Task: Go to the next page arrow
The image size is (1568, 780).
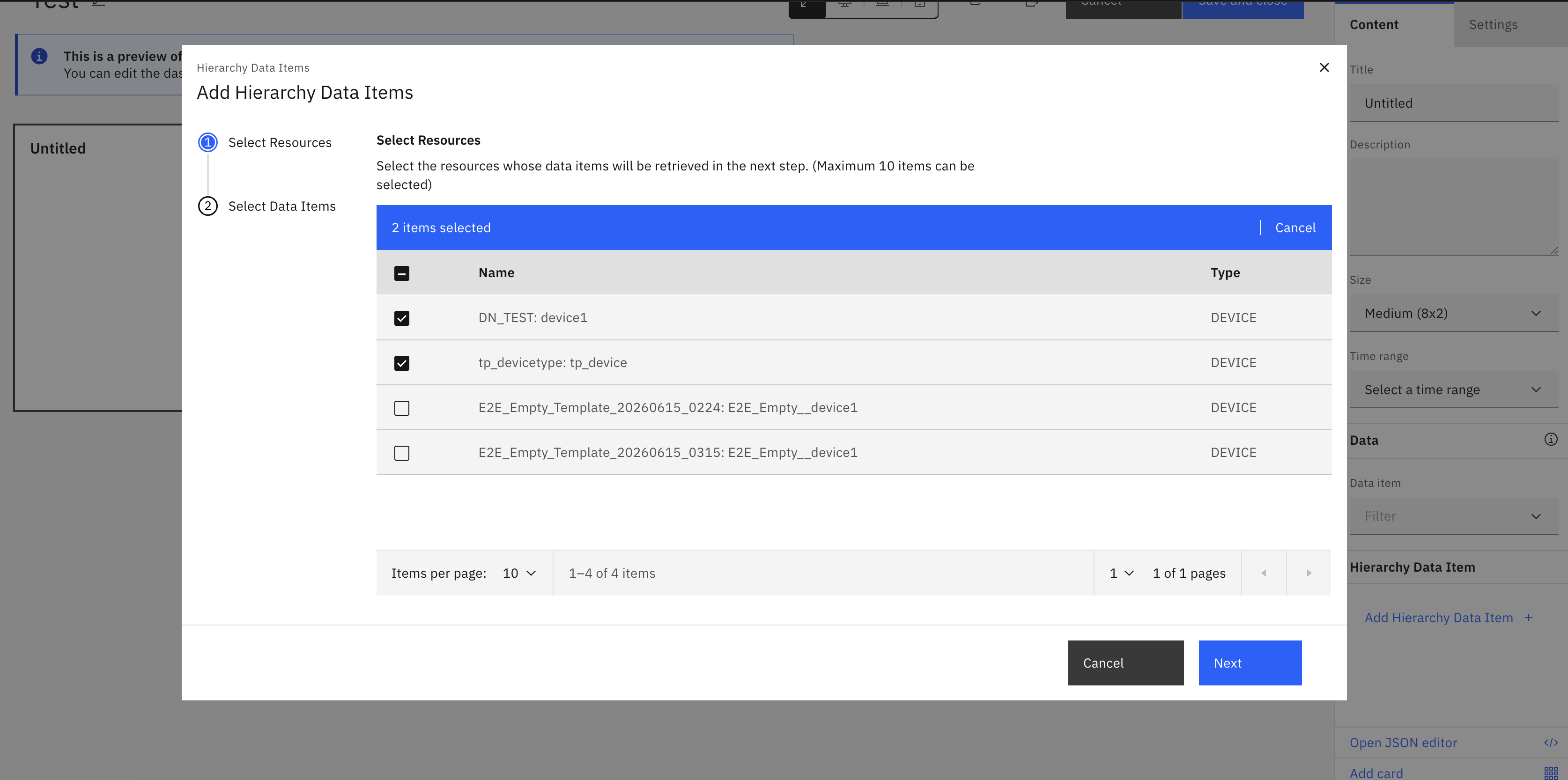Action: 1309,573
